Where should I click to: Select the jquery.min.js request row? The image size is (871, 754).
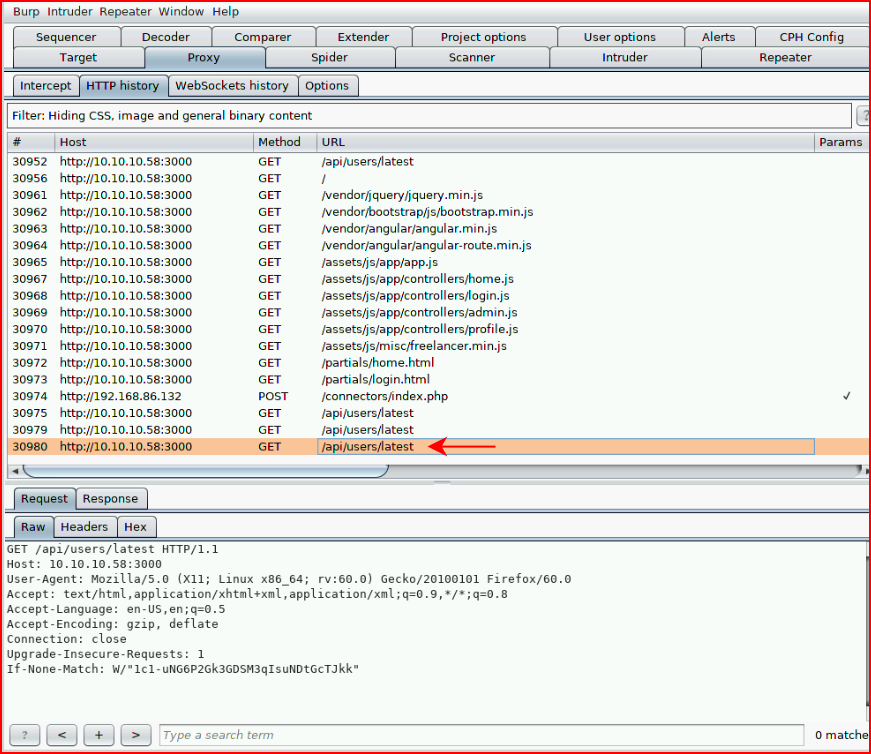pos(438,195)
